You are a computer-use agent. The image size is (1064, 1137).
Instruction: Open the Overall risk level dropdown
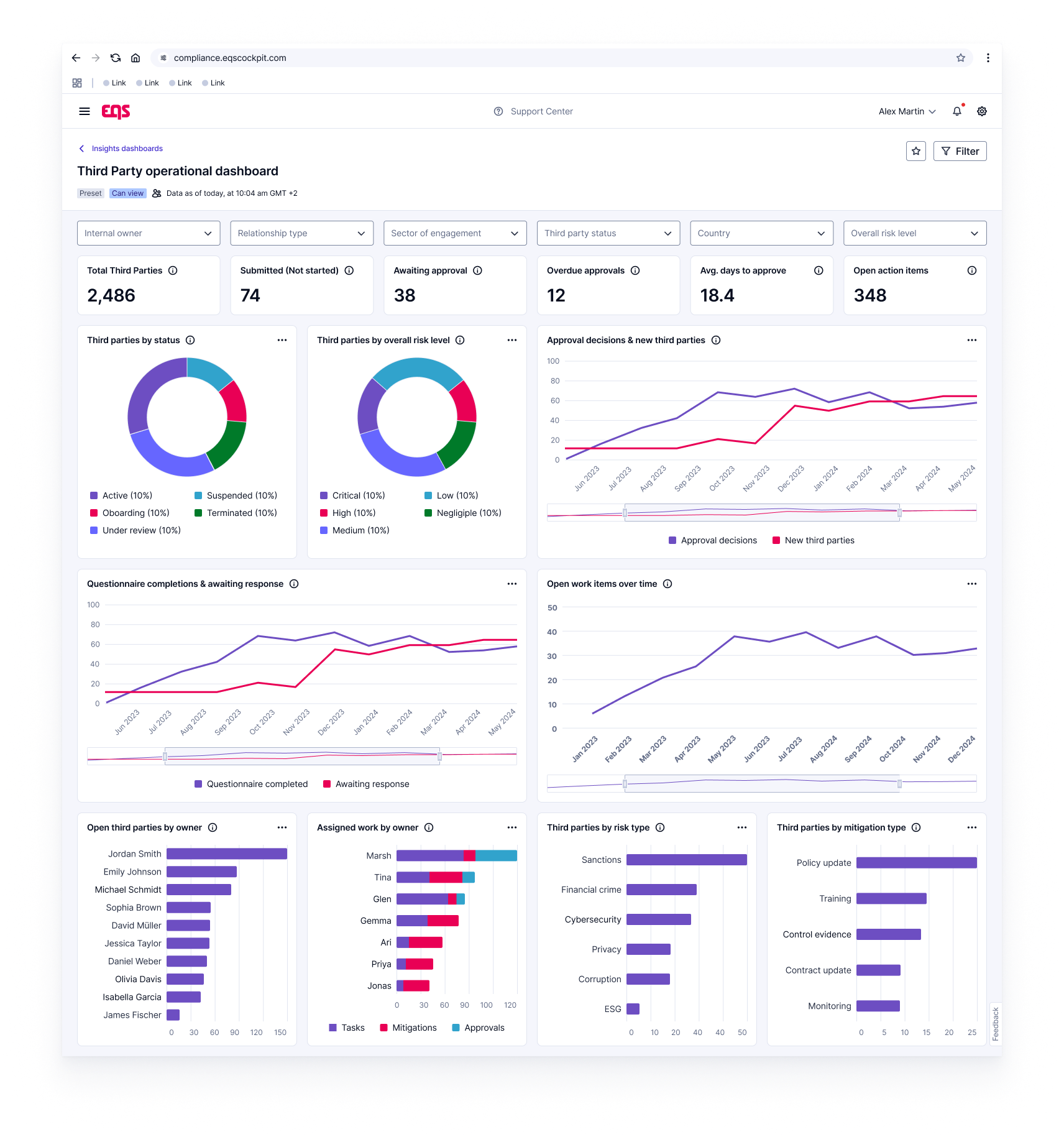tap(915, 233)
